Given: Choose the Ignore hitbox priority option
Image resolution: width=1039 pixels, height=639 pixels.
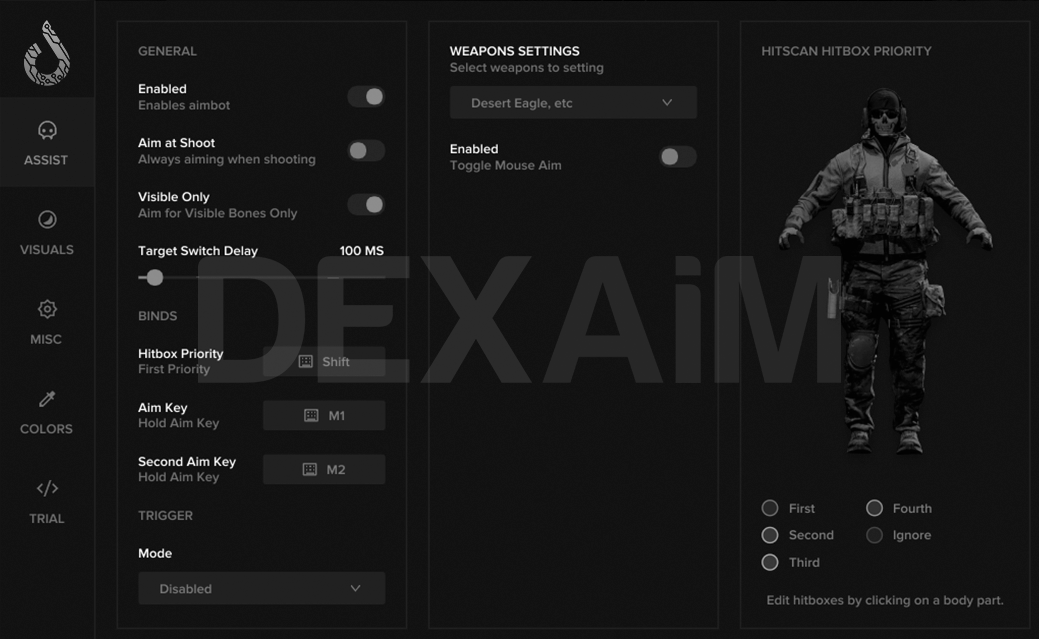Looking at the screenshot, I should [875, 536].
